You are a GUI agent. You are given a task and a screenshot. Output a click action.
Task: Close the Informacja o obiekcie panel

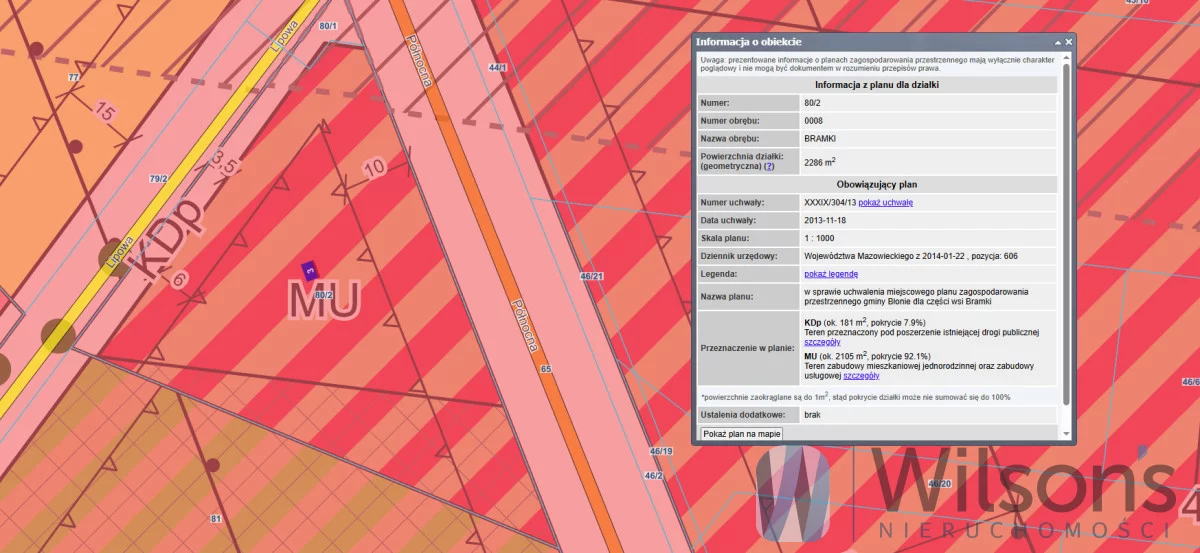tap(1068, 42)
